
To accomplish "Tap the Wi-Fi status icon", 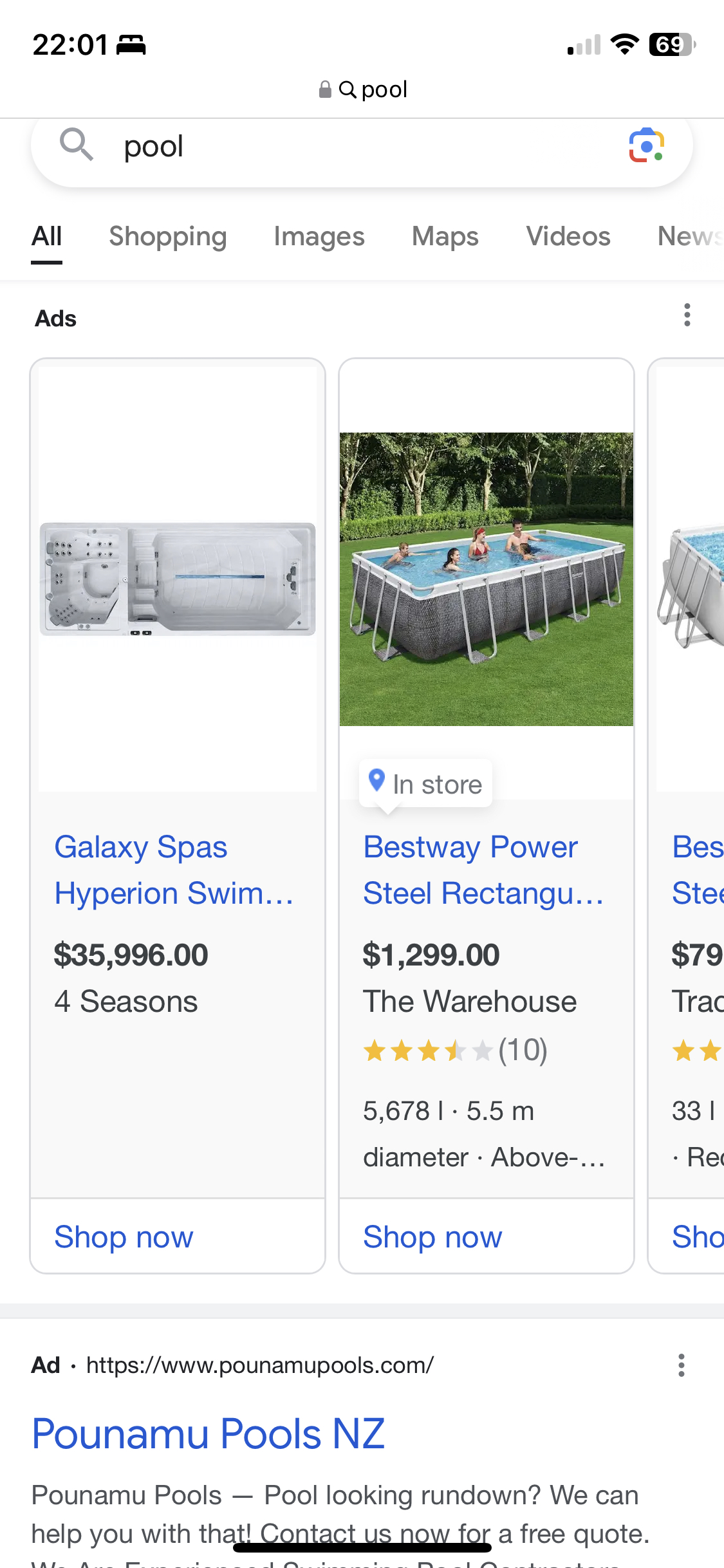I will pyautogui.click(x=624, y=45).
